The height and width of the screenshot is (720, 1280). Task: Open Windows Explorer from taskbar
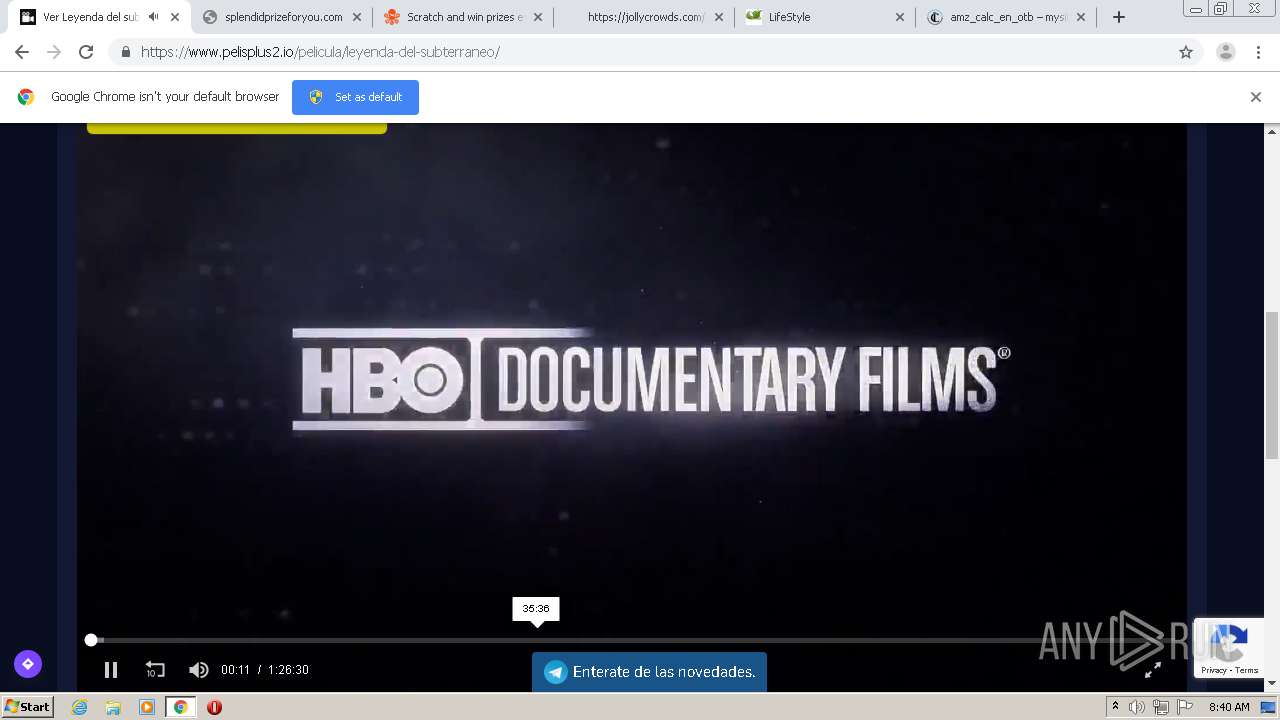pos(113,707)
